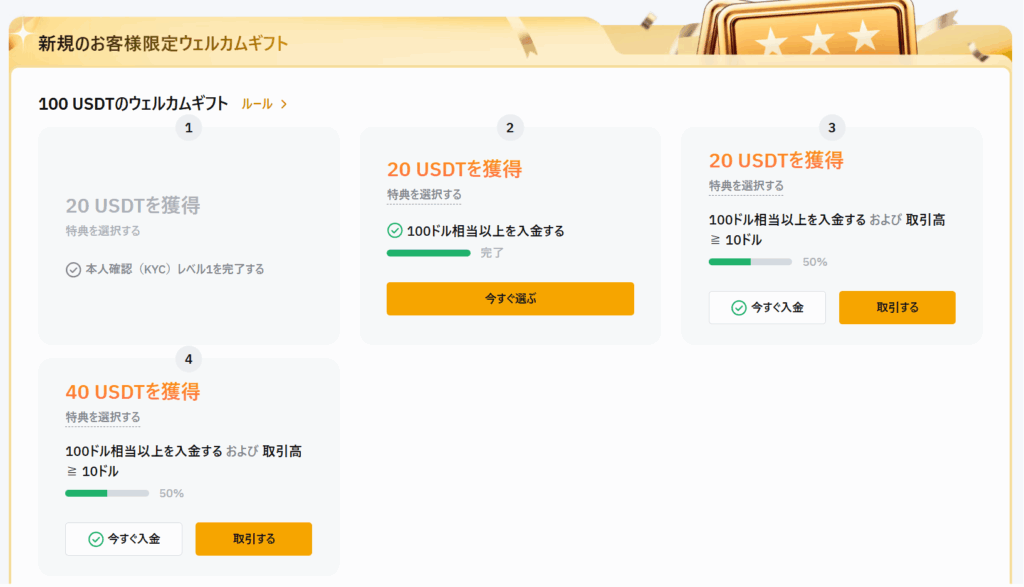Click the chevron arrow next to ルール
Viewport: 1024px width, 587px height.
pos(284,104)
